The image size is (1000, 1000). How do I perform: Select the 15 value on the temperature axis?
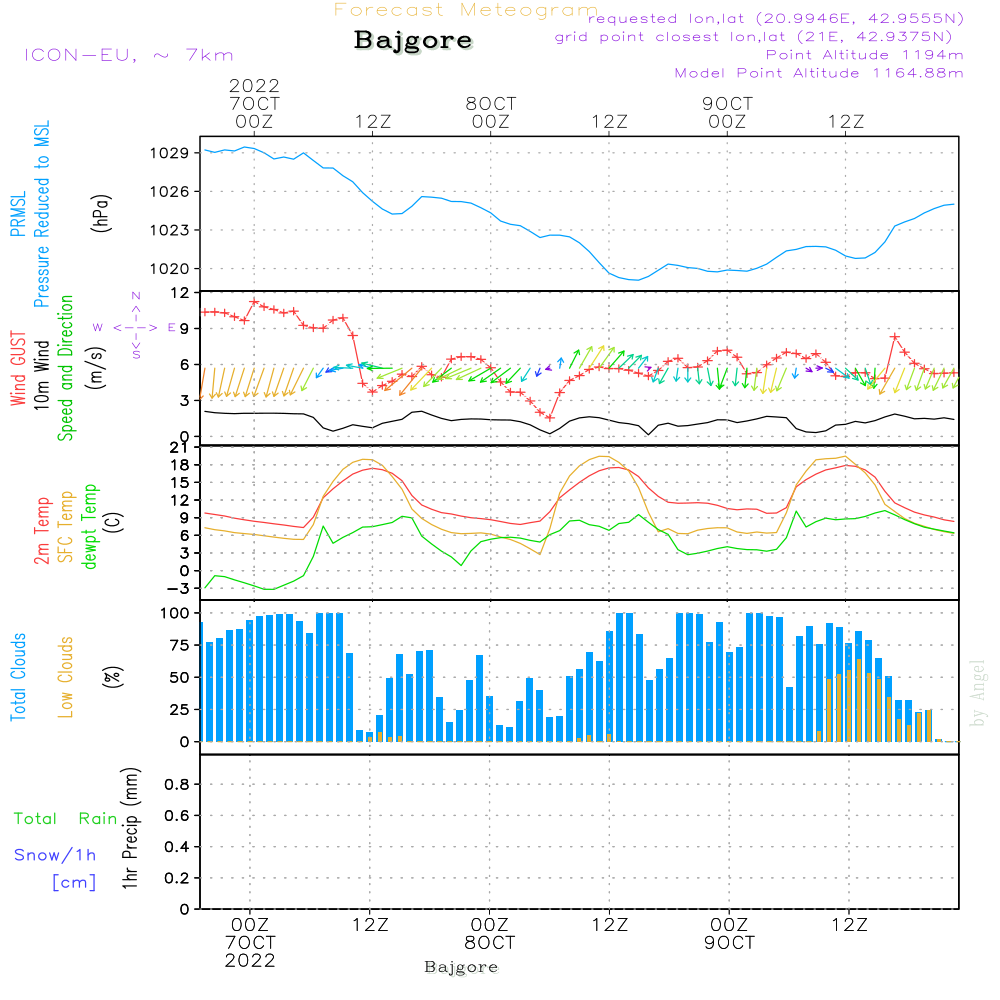[x=180, y=483]
